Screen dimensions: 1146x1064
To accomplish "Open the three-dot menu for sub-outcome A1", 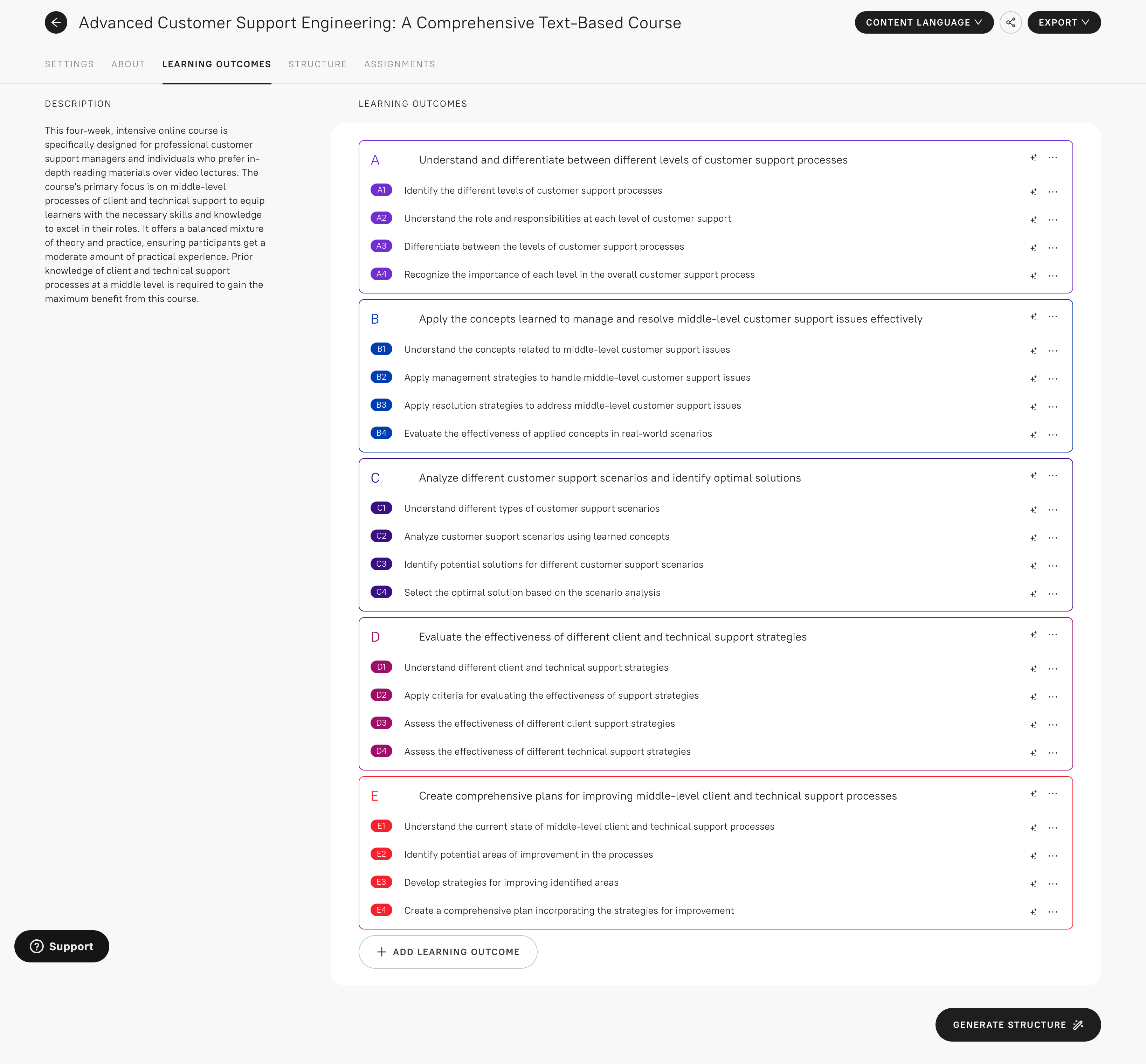I will coord(1053,192).
